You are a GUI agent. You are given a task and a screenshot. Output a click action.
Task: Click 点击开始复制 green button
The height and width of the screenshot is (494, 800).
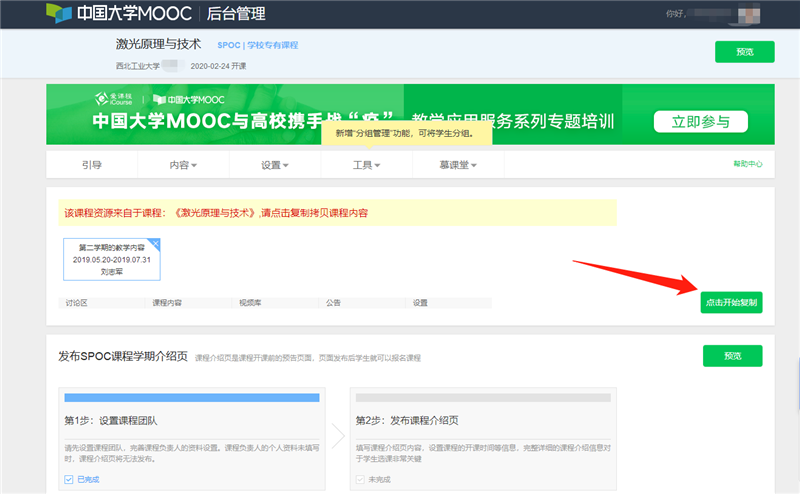[x=731, y=302]
